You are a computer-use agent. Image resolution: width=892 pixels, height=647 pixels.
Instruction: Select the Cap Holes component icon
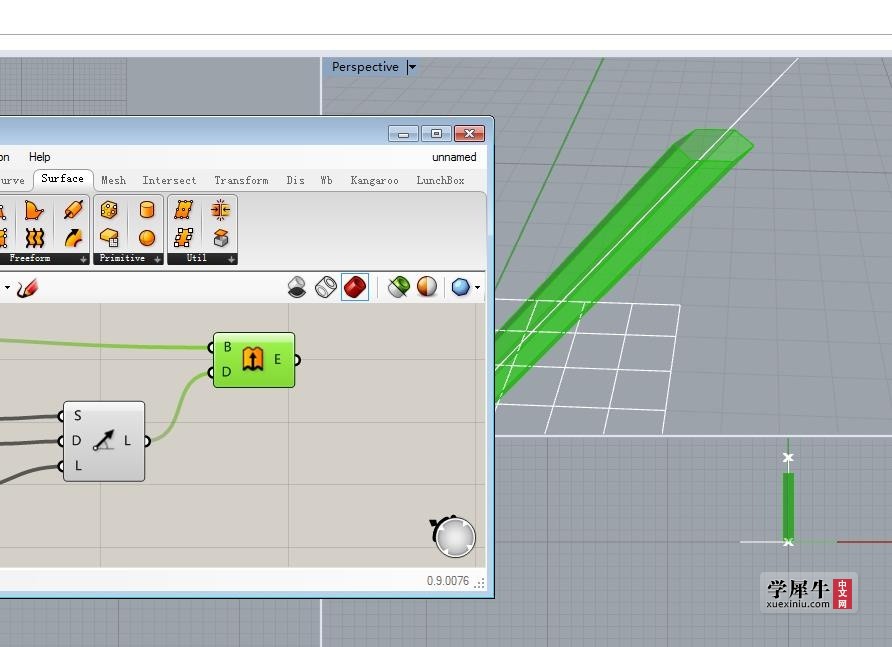[x=221, y=237]
